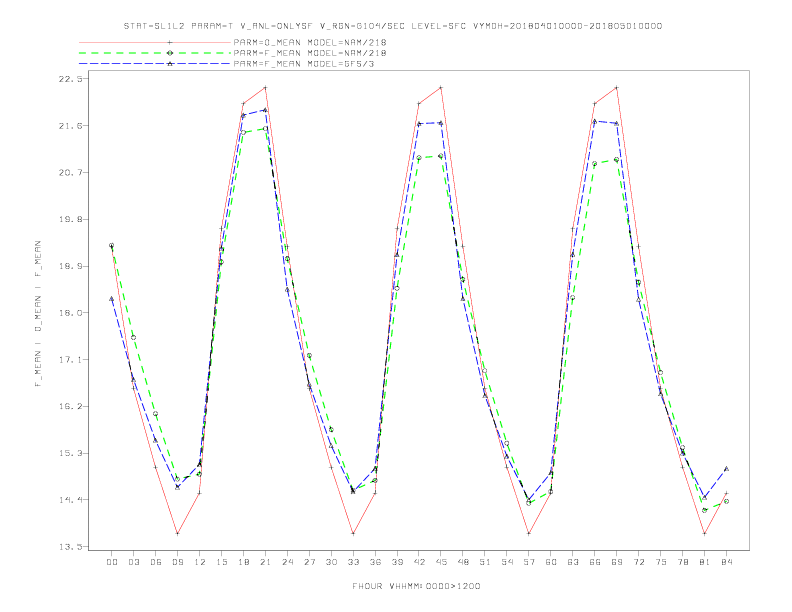The image size is (792, 612).
Task: Click x-axis forecast hour label 51
Action: pos(485,562)
